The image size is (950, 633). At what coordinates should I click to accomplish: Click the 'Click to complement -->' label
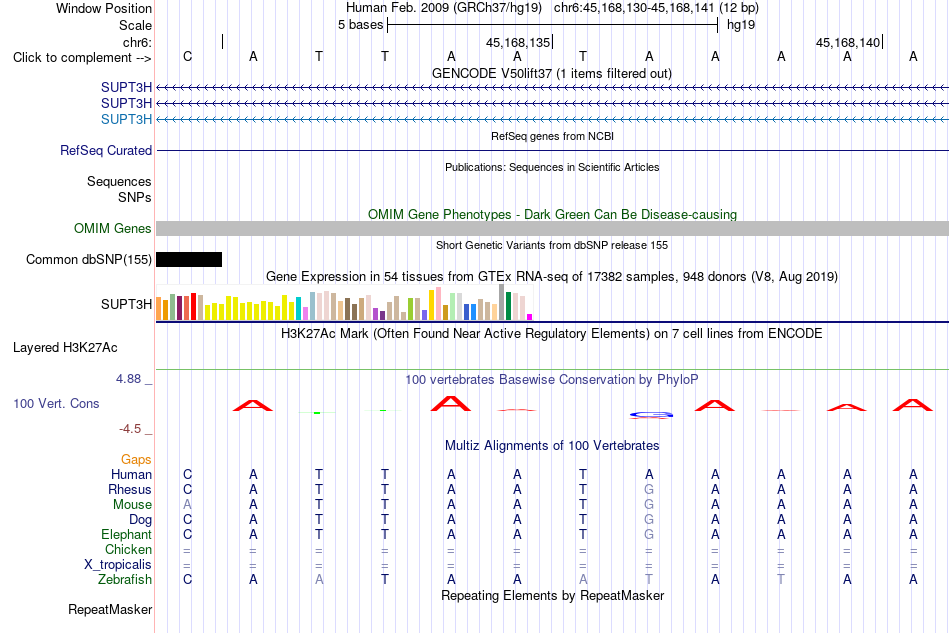[82, 58]
